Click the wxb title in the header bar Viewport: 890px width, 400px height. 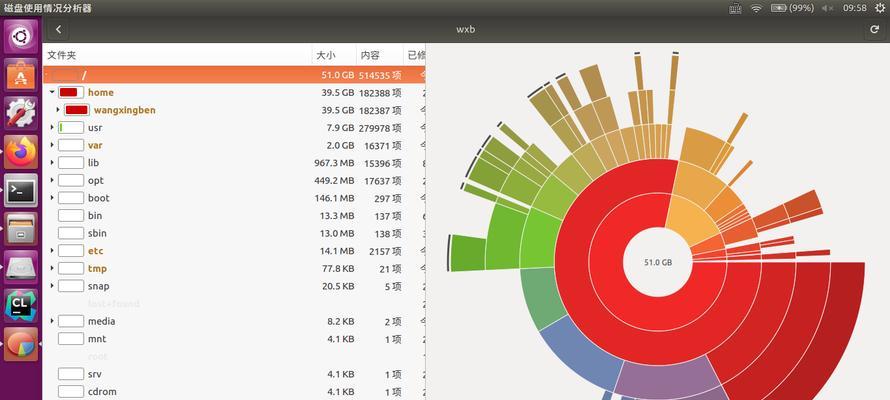click(465, 30)
